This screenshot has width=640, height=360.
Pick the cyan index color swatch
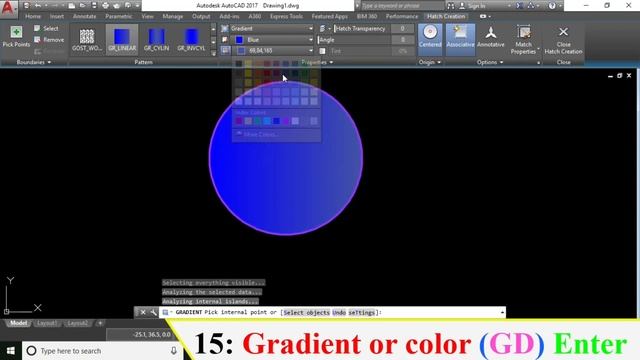click(267, 121)
